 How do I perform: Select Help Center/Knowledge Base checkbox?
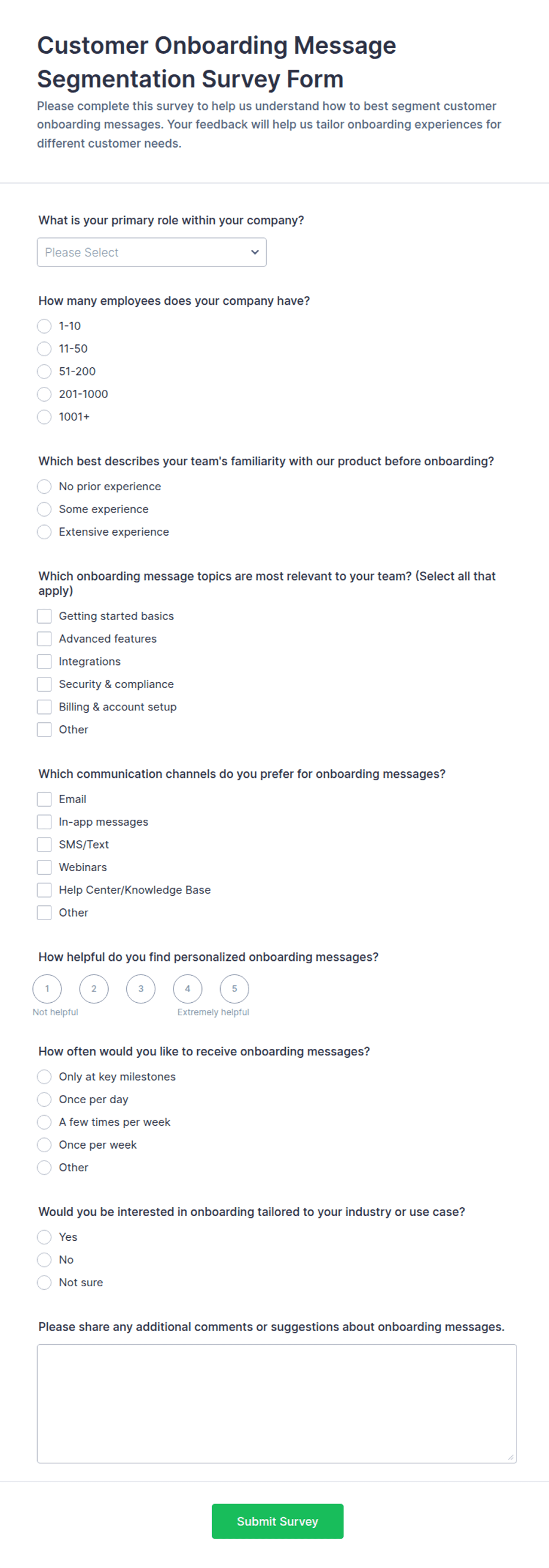click(44, 890)
